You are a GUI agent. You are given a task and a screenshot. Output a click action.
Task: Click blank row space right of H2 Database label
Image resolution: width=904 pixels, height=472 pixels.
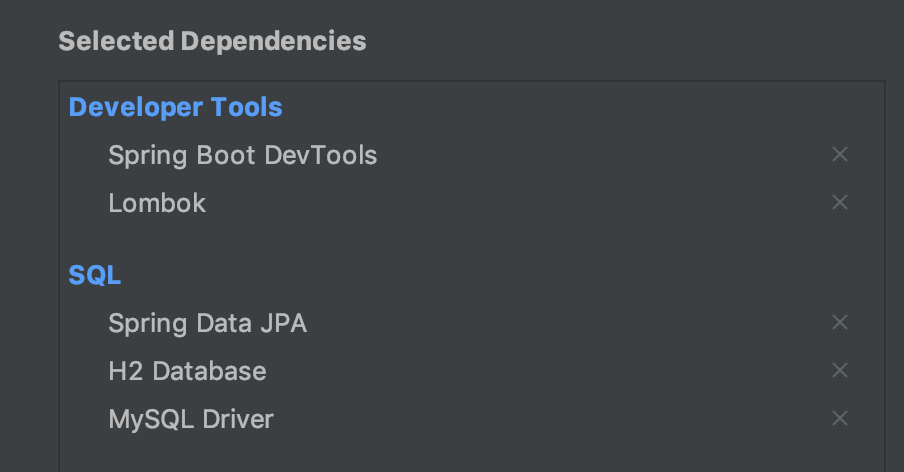(548, 371)
